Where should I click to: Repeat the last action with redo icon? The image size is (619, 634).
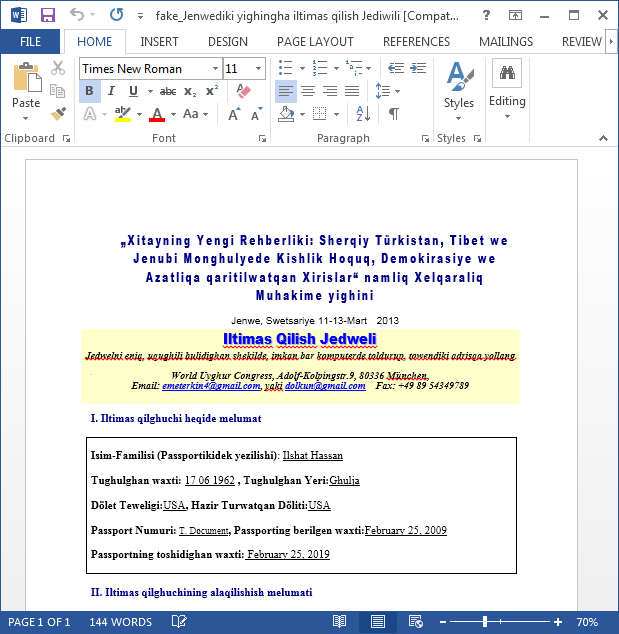click(116, 15)
